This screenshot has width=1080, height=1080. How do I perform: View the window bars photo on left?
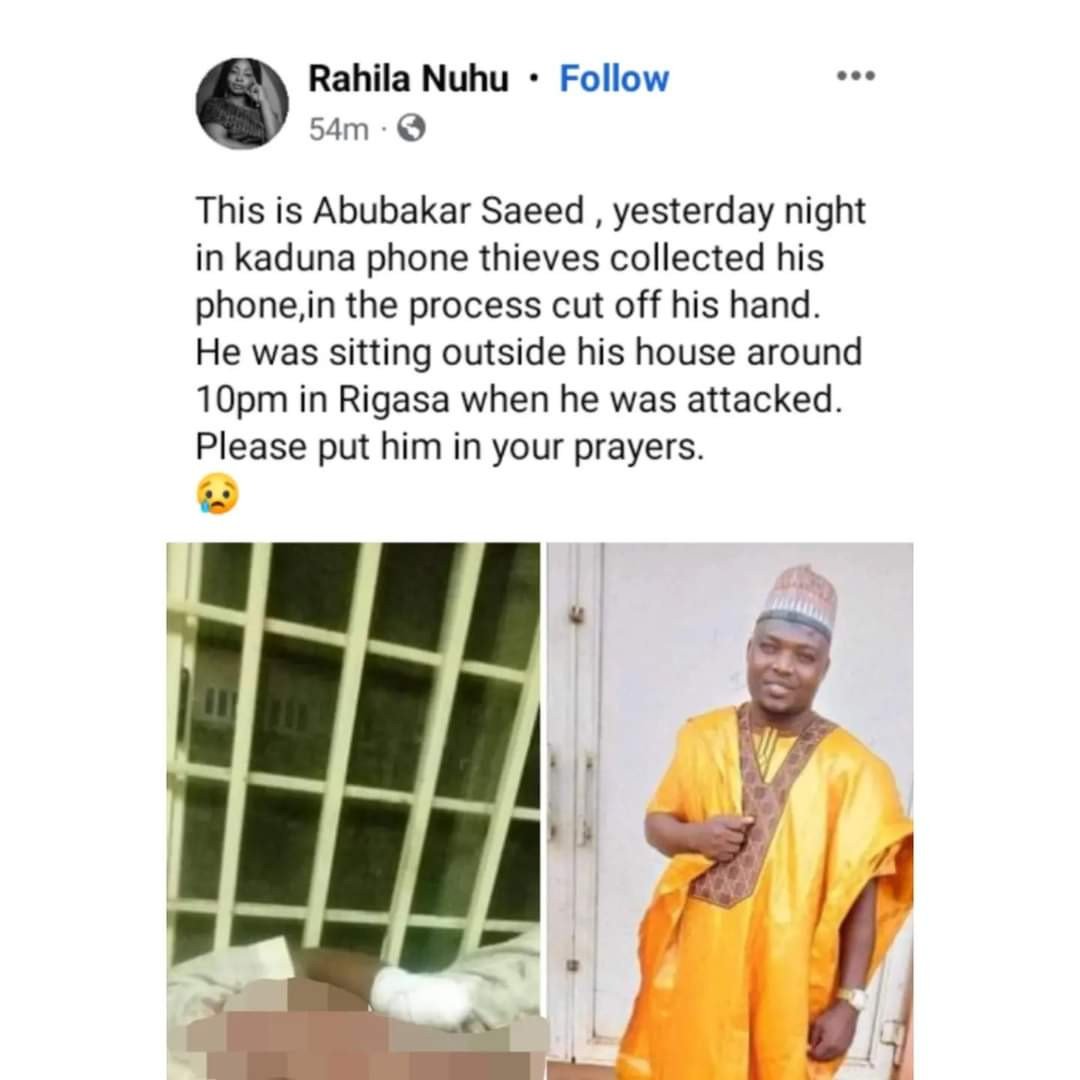click(353, 811)
